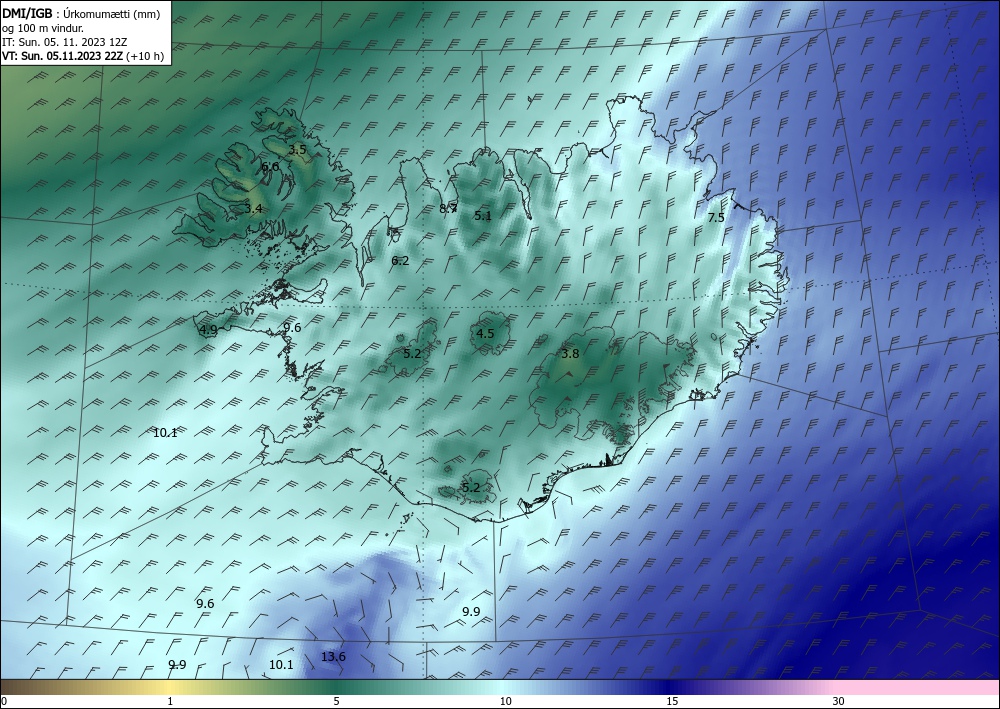Click the color scale tick labeled 0
The image size is (1000, 709).
pyautogui.click(x=4, y=701)
